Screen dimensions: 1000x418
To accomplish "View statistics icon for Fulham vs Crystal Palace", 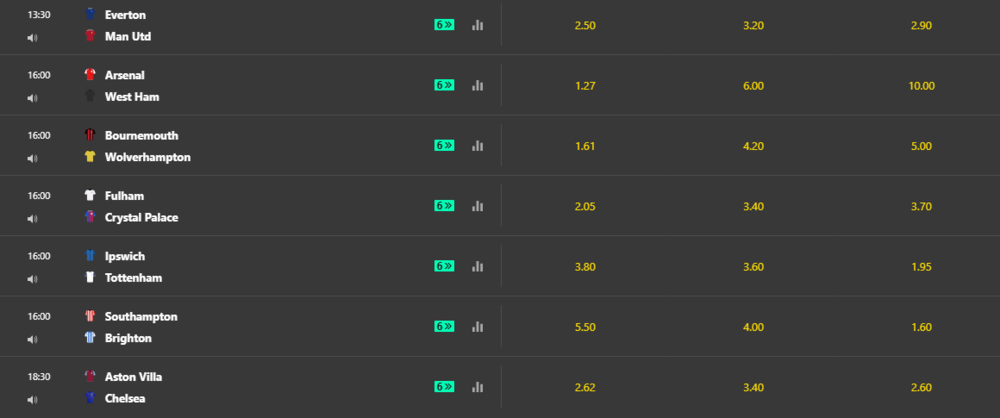I will pos(478,206).
